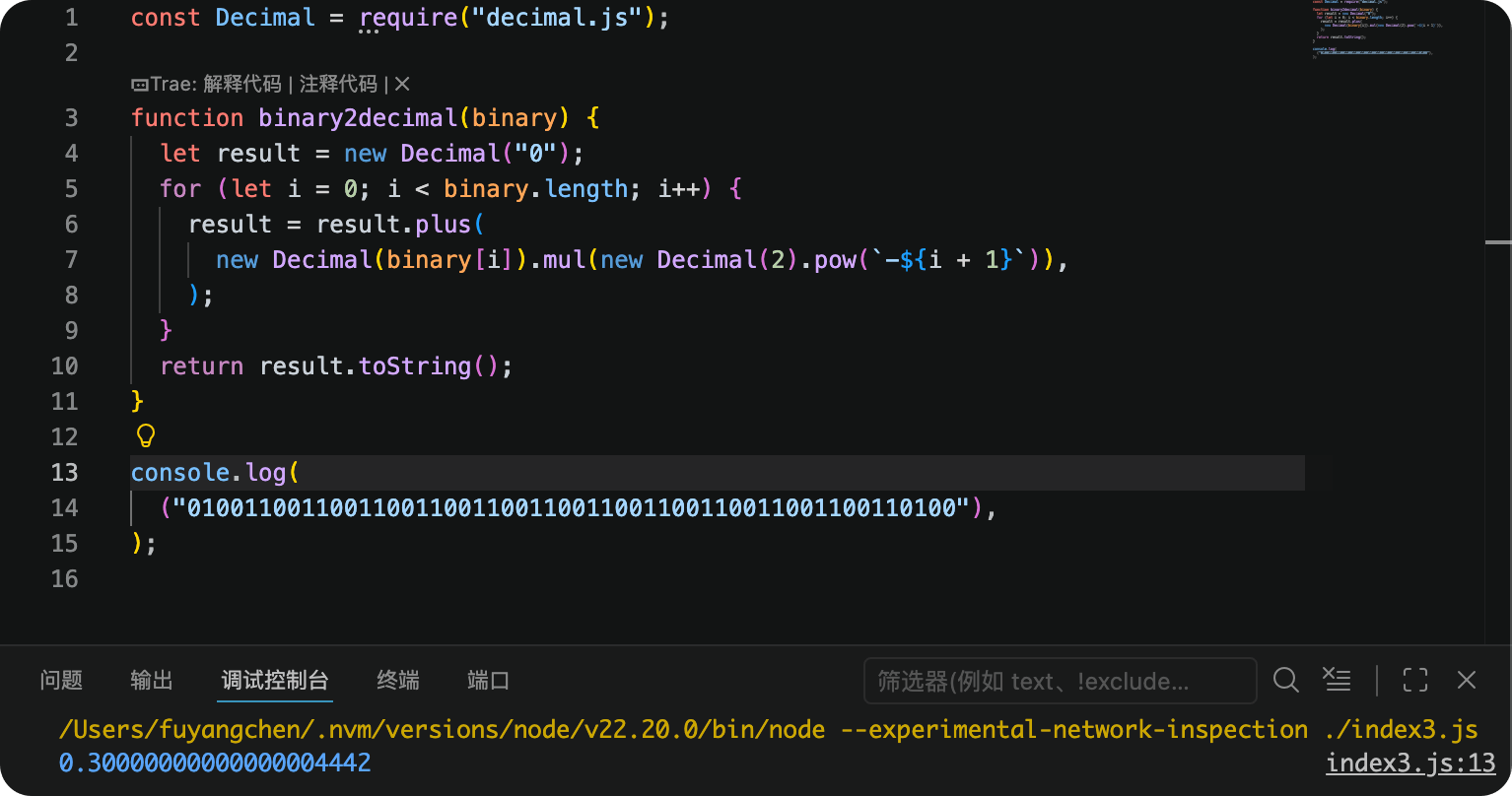This screenshot has width=1512, height=796.
Task: Switch to the 问题 tab
Action: [x=61, y=680]
